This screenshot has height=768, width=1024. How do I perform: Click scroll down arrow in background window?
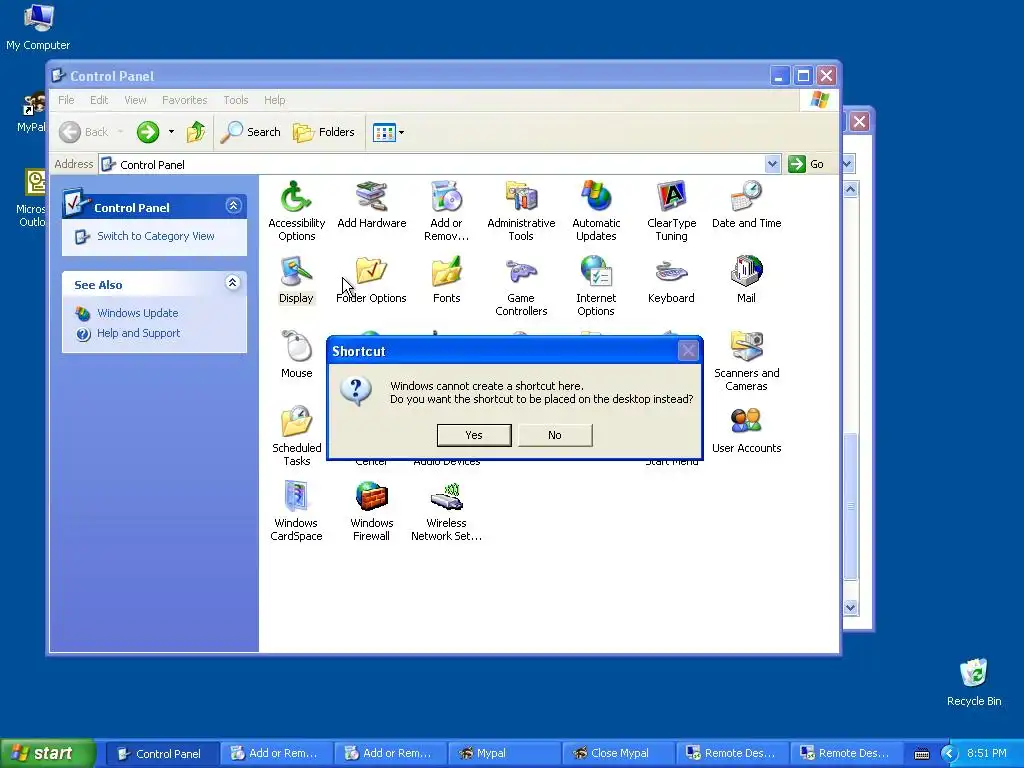(x=850, y=607)
